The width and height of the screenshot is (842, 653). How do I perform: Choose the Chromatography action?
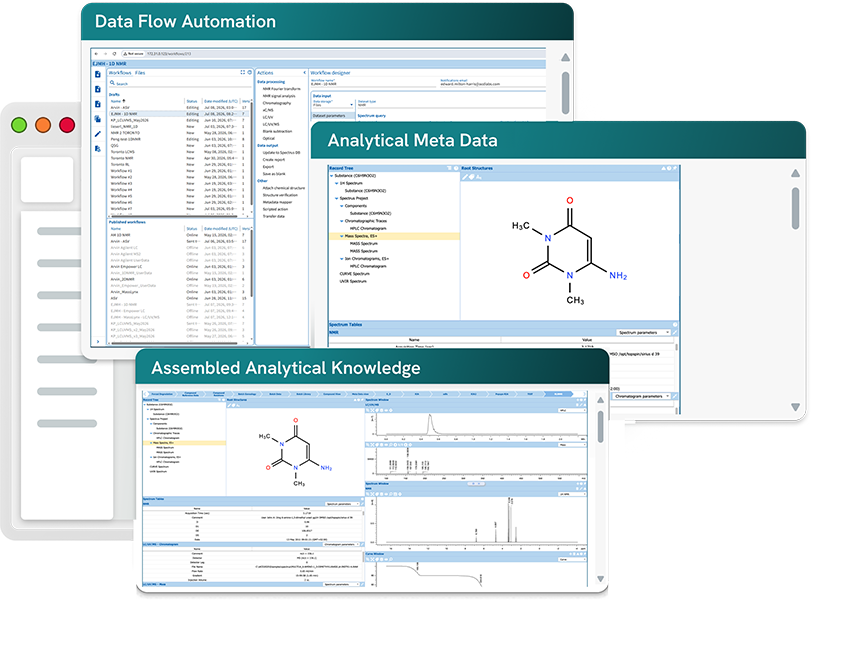(277, 103)
